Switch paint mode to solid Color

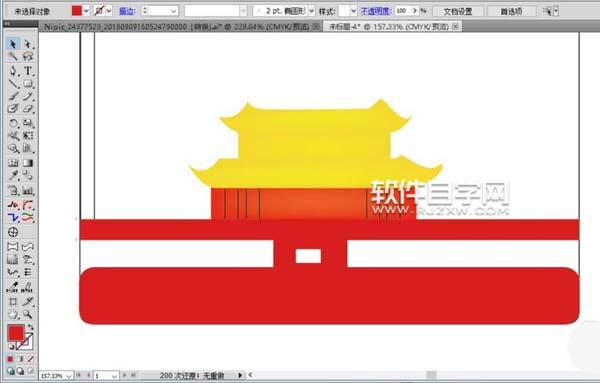(10, 359)
